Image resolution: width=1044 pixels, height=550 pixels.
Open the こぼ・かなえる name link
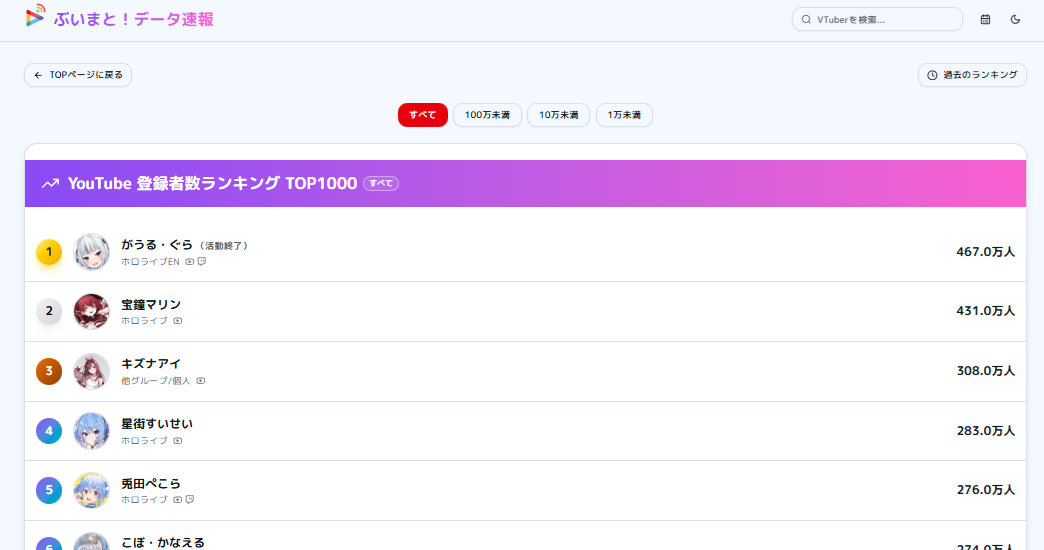163,543
